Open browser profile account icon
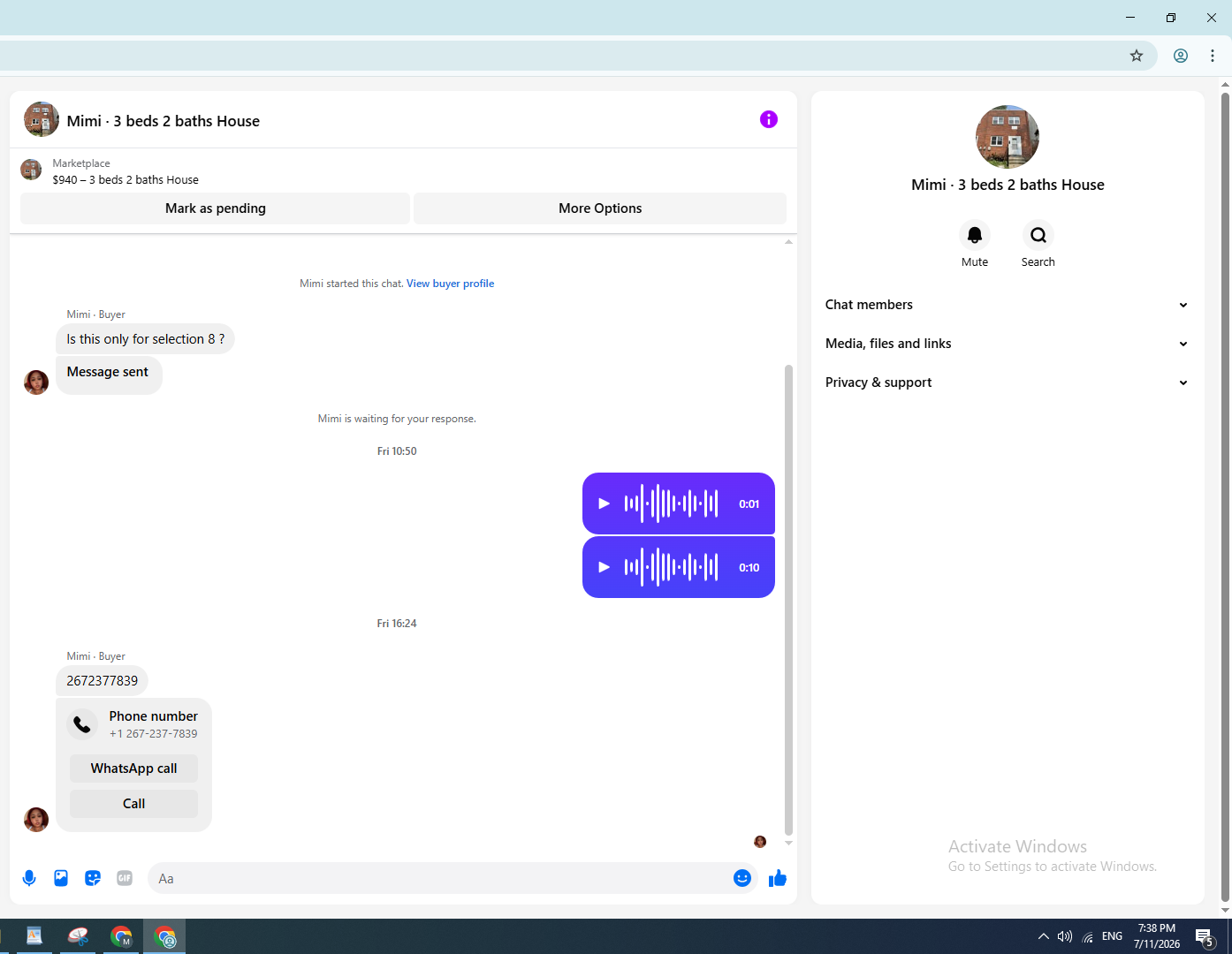Viewport: 1232px width, 954px height. 1181,56
